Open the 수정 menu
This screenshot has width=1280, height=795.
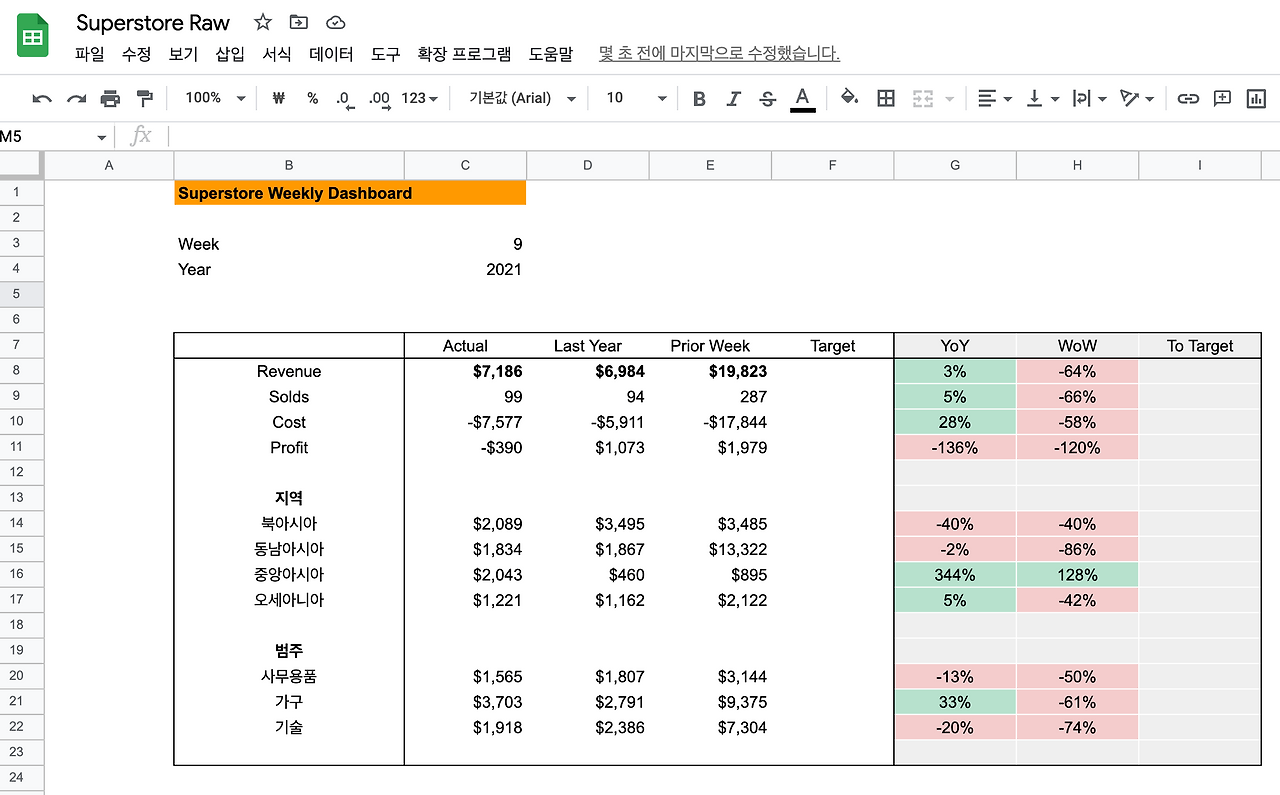point(136,54)
